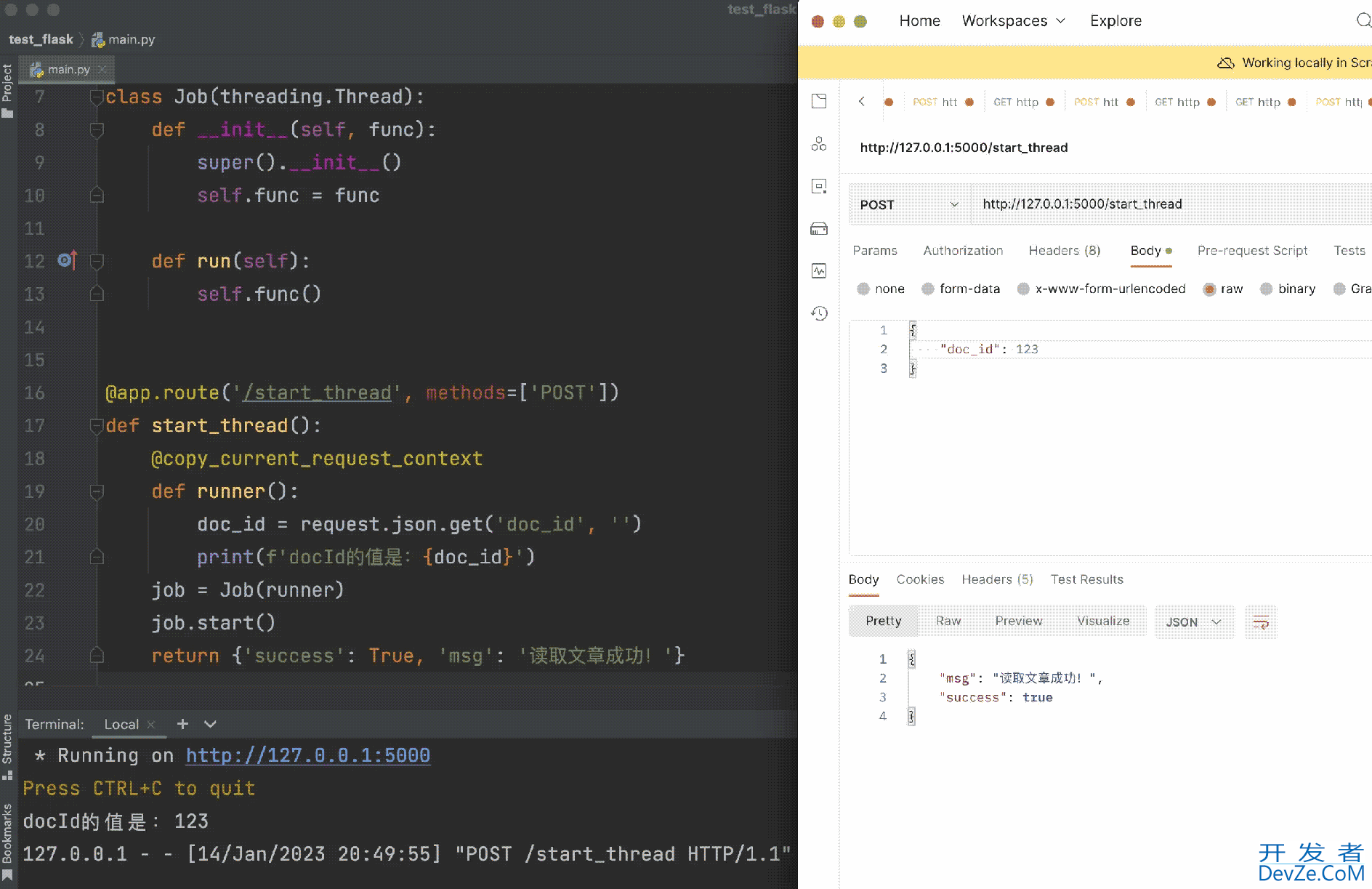The image size is (1372, 889).
Task: Switch to the Pre-request Script tab
Action: (x=1252, y=251)
